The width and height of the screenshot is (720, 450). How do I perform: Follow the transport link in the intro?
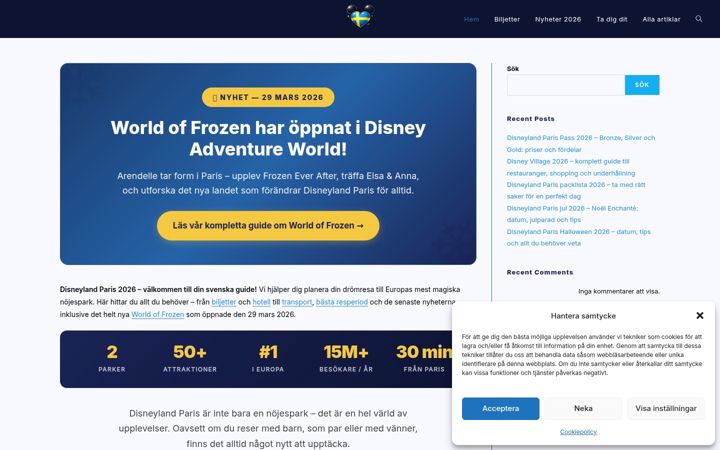click(297, 302)
